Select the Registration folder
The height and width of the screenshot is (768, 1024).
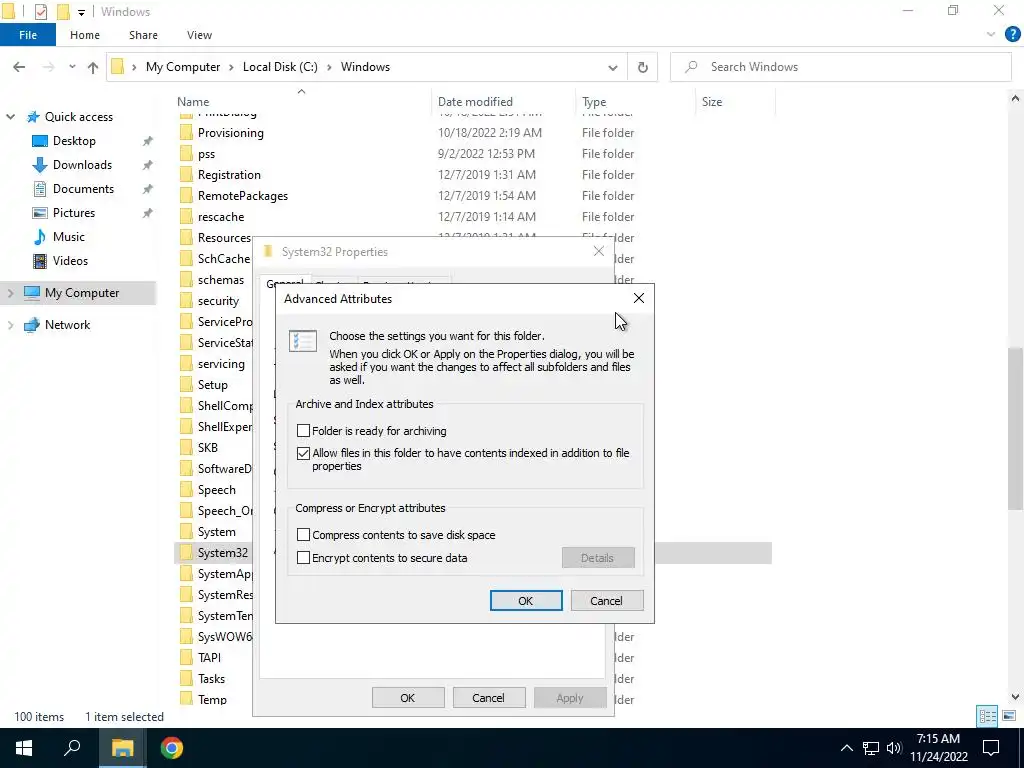coord(229,175)
